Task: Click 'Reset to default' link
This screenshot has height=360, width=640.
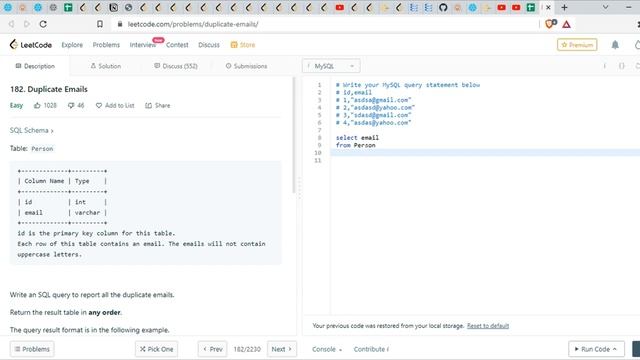Action: (488, 326)
